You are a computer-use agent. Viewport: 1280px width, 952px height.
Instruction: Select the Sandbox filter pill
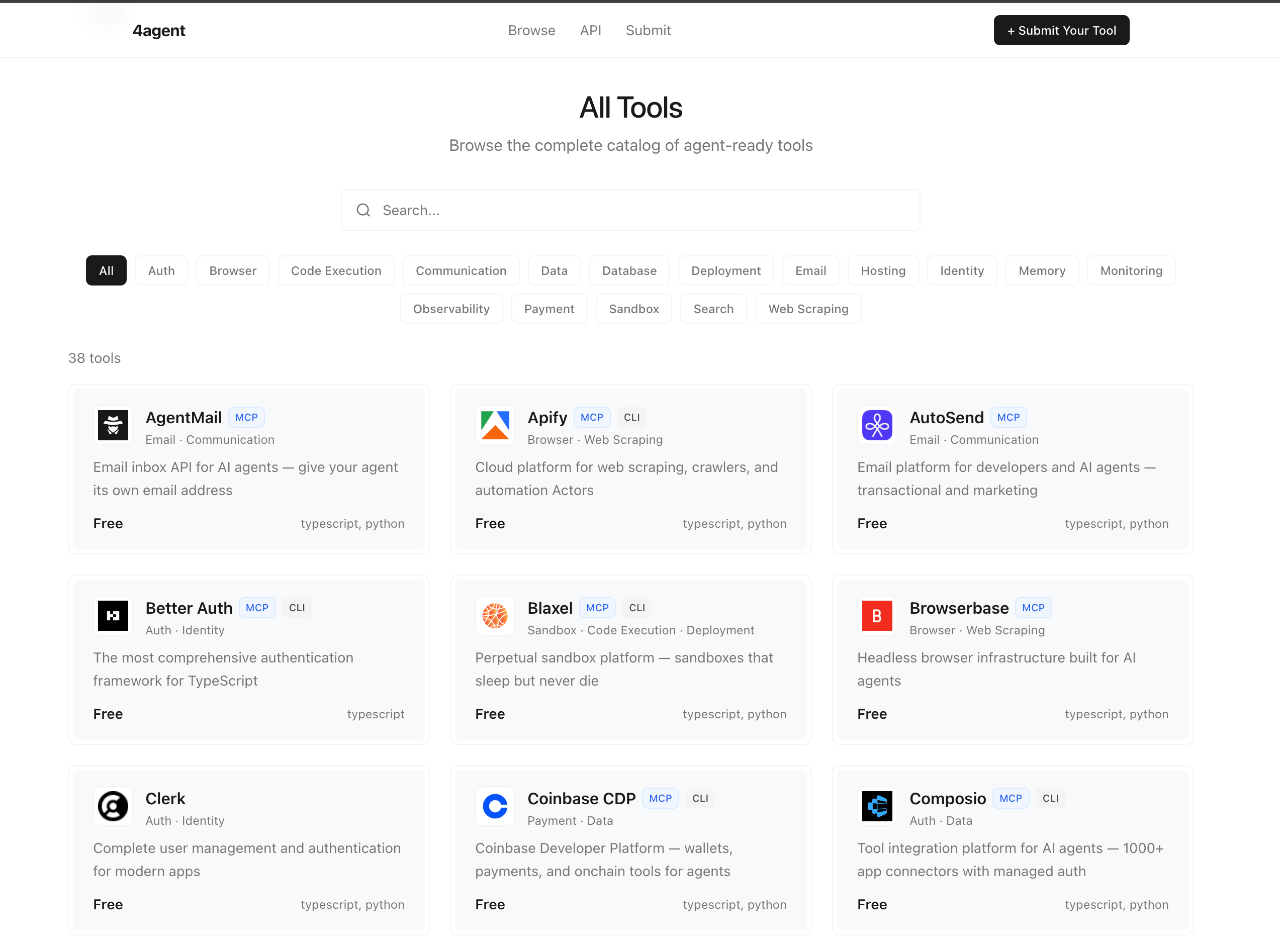tap(633, 308)
